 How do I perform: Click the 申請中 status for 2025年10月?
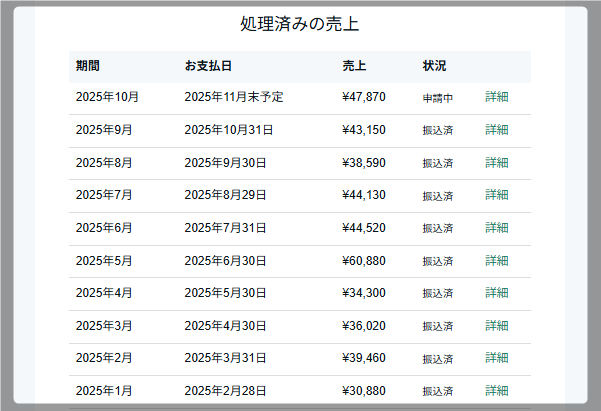click(x=438, y=98)
